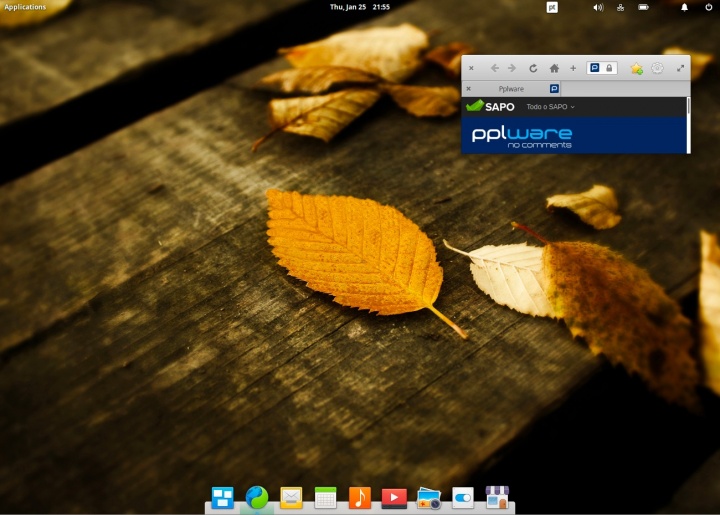
Task: Click the address bar with lock icon
Action: pos(602,69)
